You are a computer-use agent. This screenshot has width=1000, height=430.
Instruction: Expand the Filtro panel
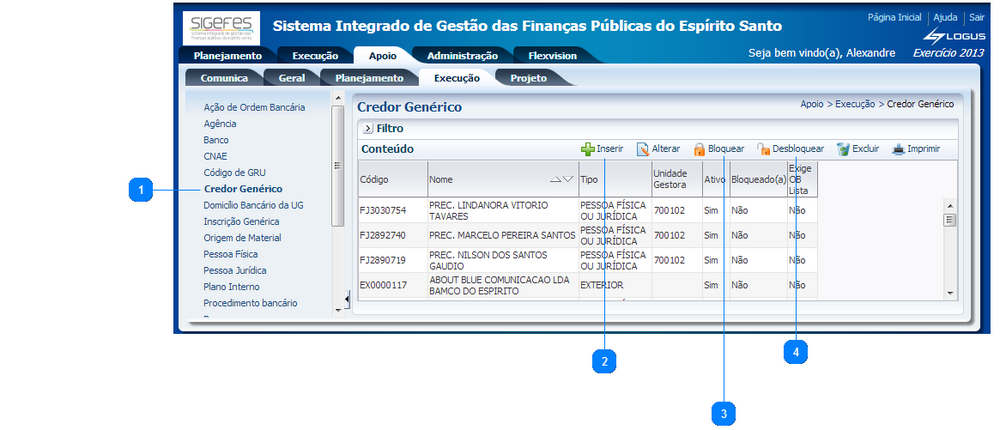point(368,128)
